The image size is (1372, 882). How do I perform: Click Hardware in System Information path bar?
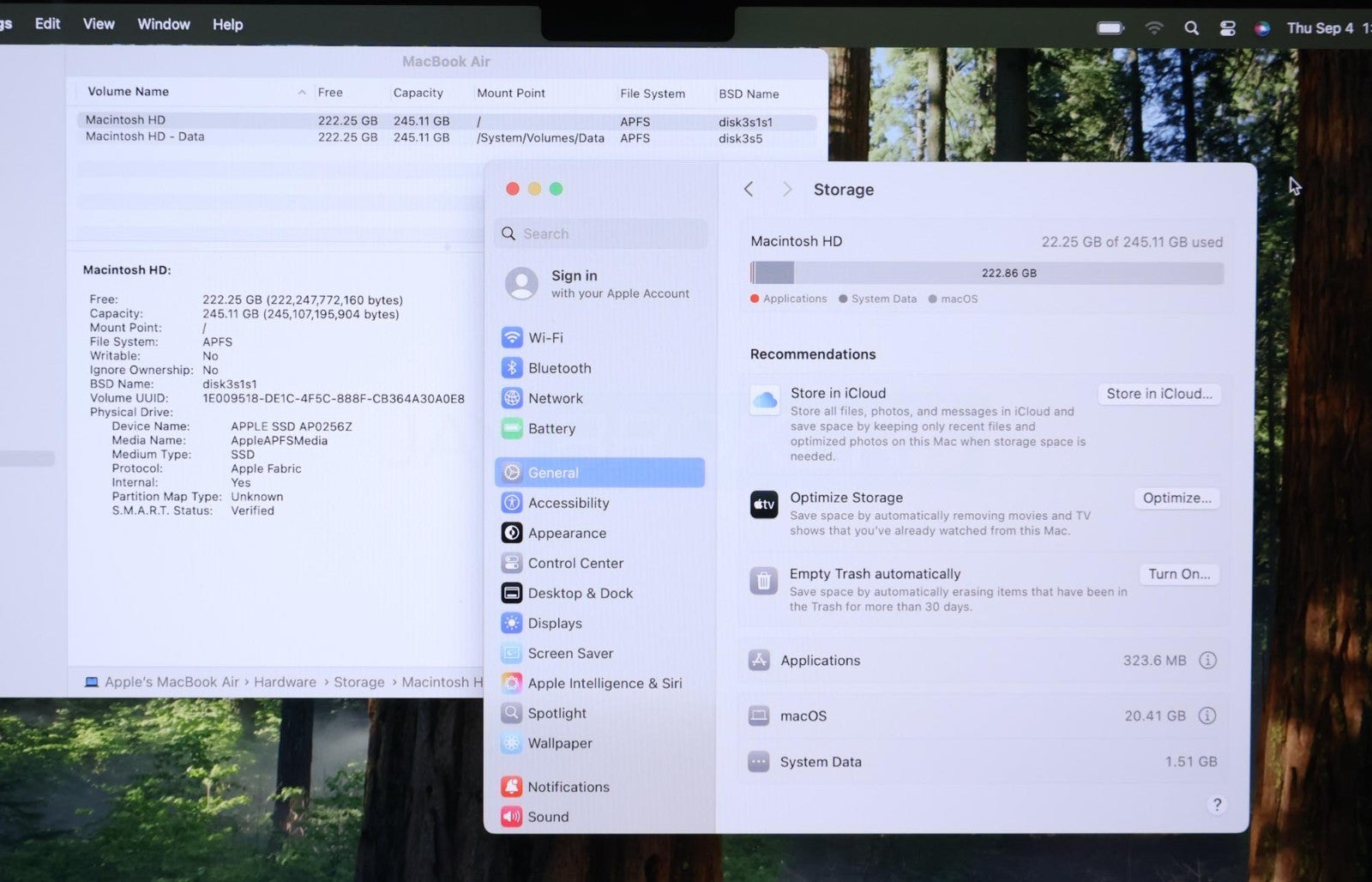click(285, 682)
